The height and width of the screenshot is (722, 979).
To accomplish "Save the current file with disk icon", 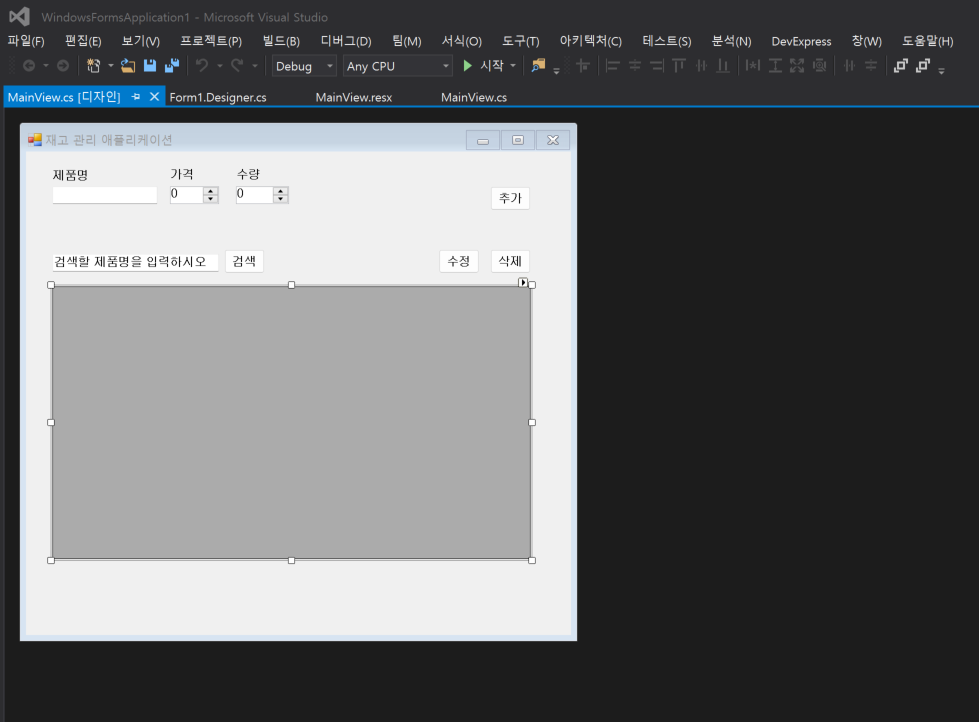I will pos(150,66).
